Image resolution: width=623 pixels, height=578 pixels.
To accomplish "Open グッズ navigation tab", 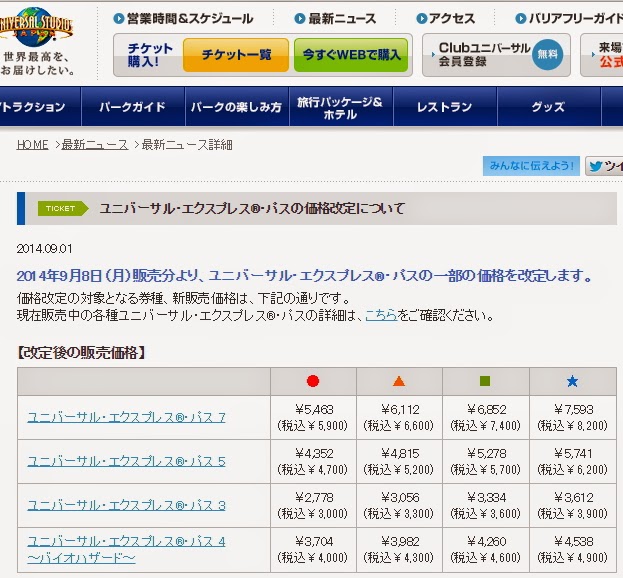I will coord(549,106).
